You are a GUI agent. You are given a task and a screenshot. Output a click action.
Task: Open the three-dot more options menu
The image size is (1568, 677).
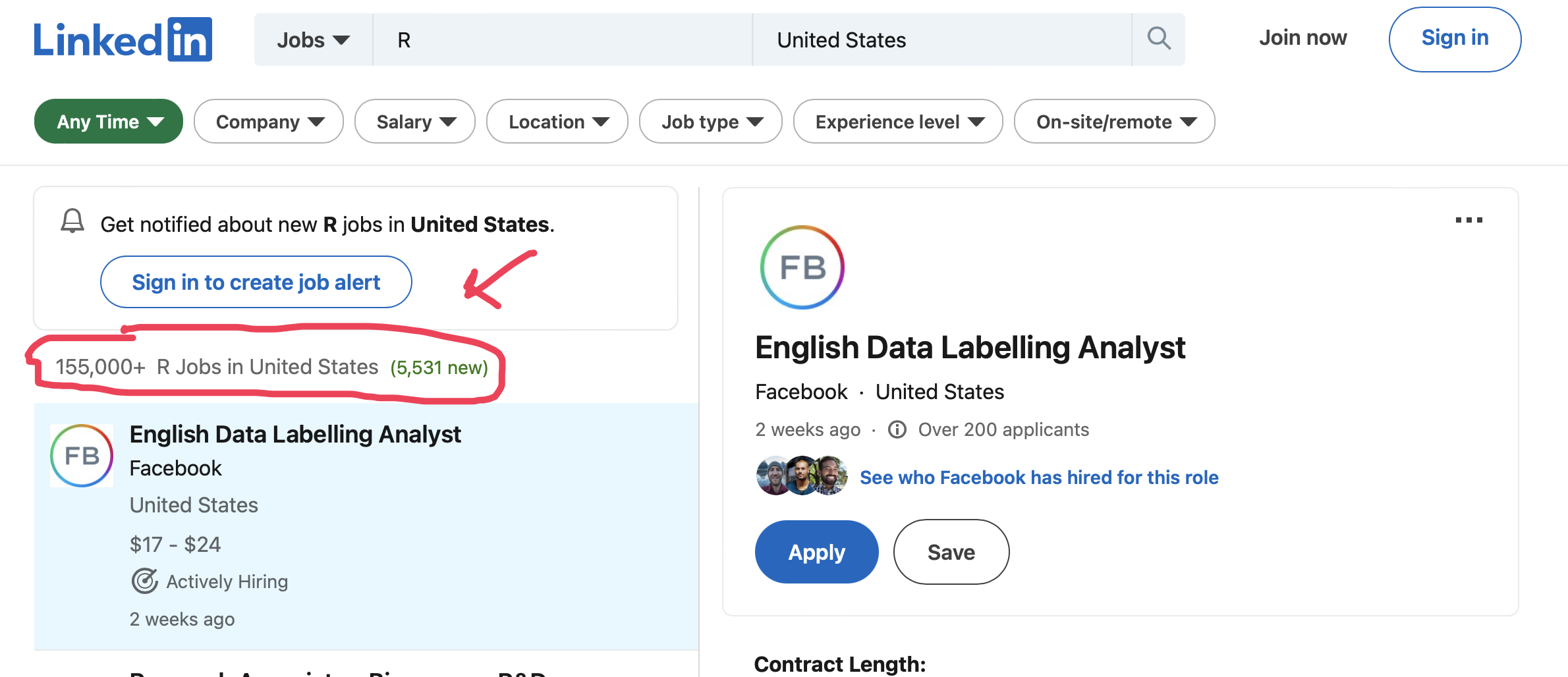coord(1469,220)
